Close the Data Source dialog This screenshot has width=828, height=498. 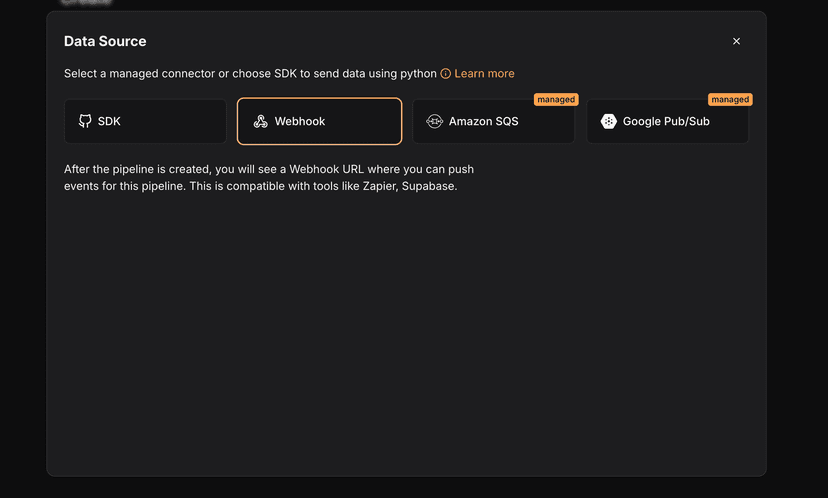click(736, 41)
